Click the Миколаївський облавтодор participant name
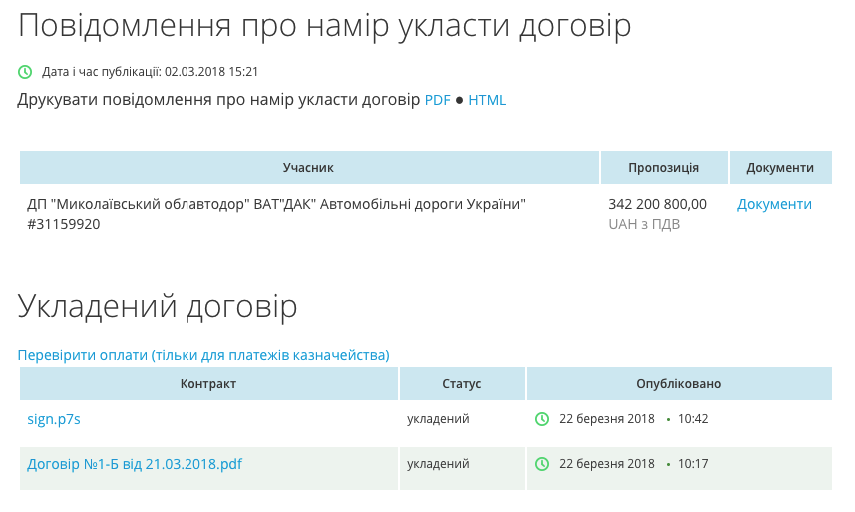The image size is (855, 512). [276, 204]
